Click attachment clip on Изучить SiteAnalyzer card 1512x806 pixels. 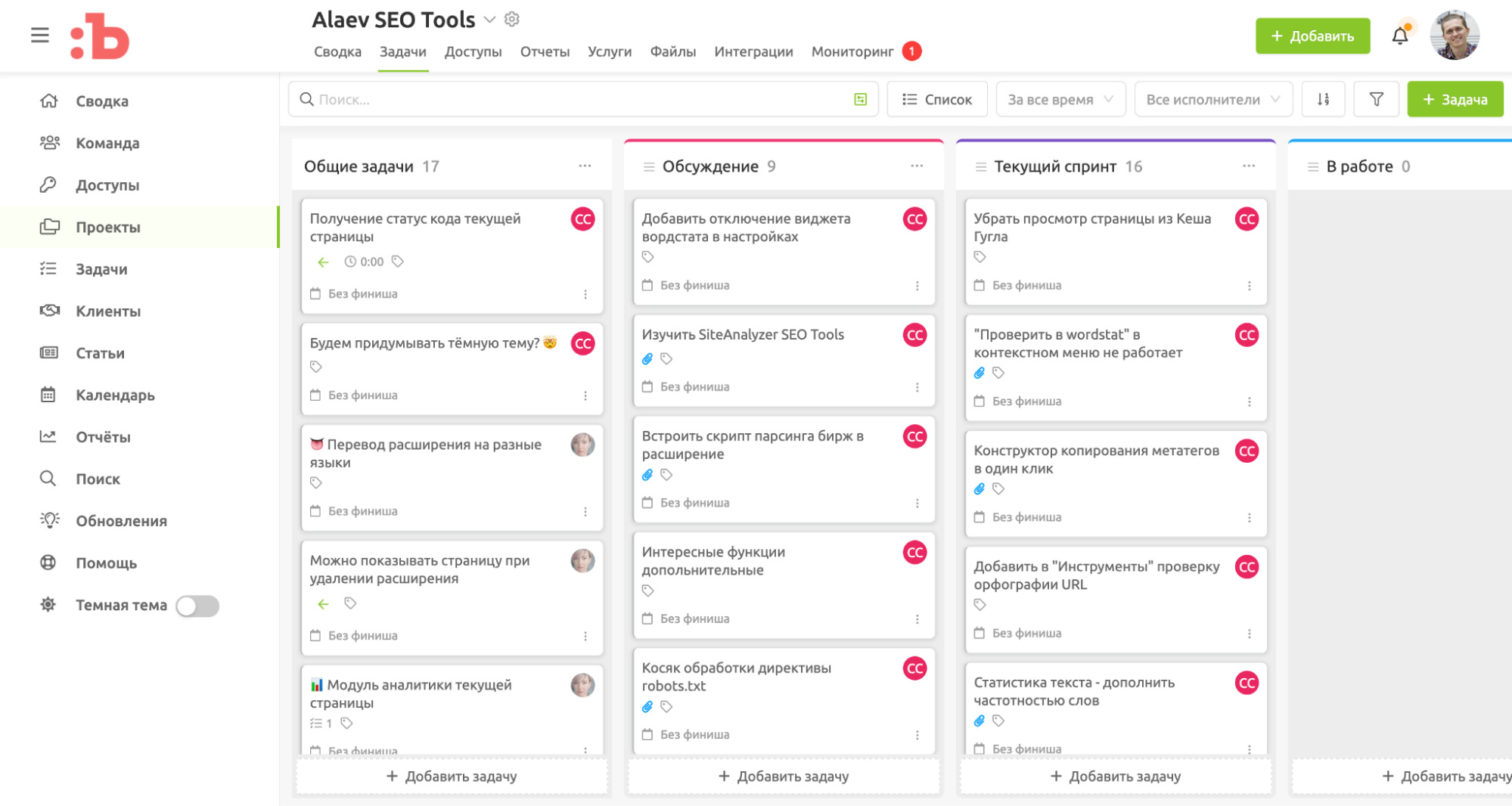coord(647,359)
